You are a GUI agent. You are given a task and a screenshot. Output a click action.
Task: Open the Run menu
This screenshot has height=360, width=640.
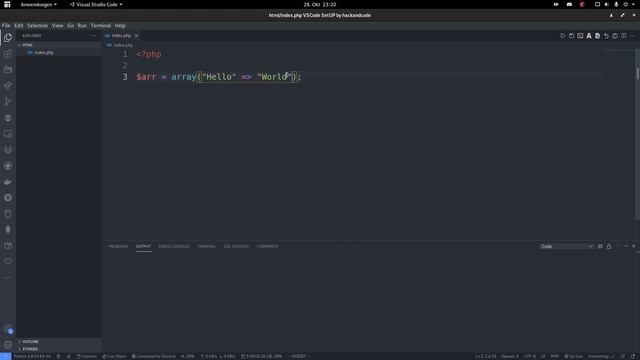click(82, 25)
